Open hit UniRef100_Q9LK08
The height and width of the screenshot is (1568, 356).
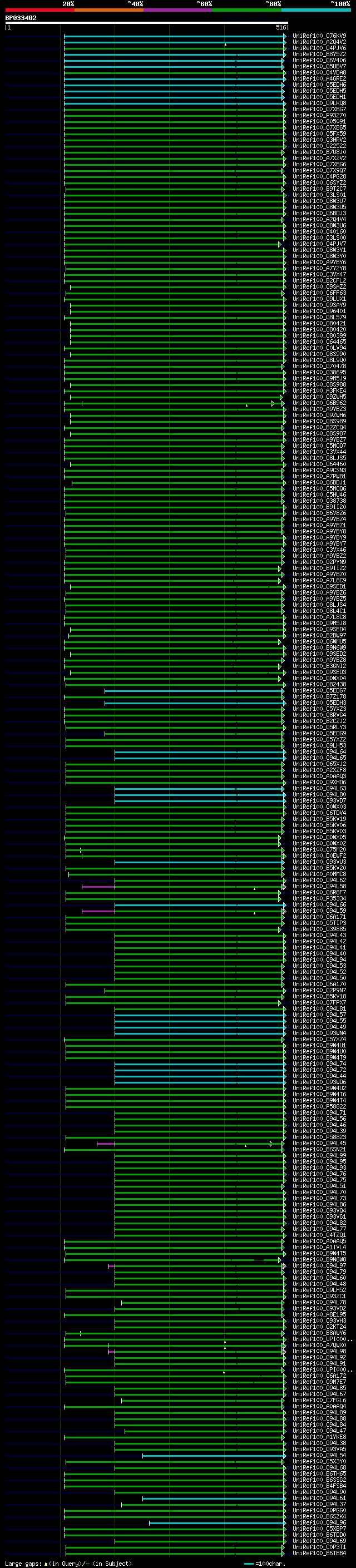tap(319, 103)
